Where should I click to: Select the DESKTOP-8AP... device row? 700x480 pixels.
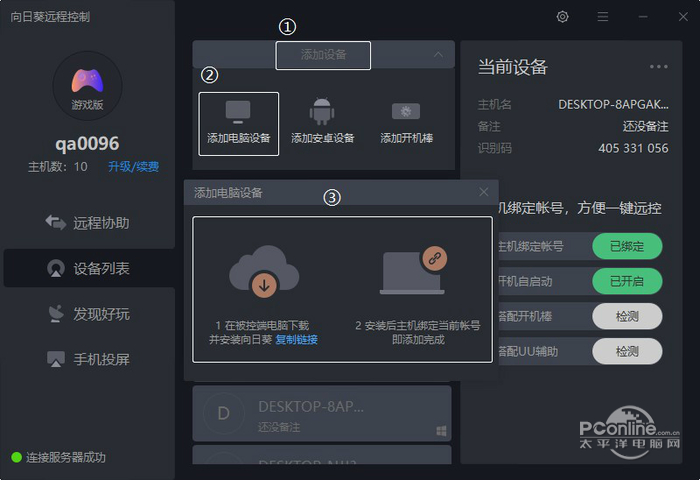pyautogui.click(x=322, y=413)
